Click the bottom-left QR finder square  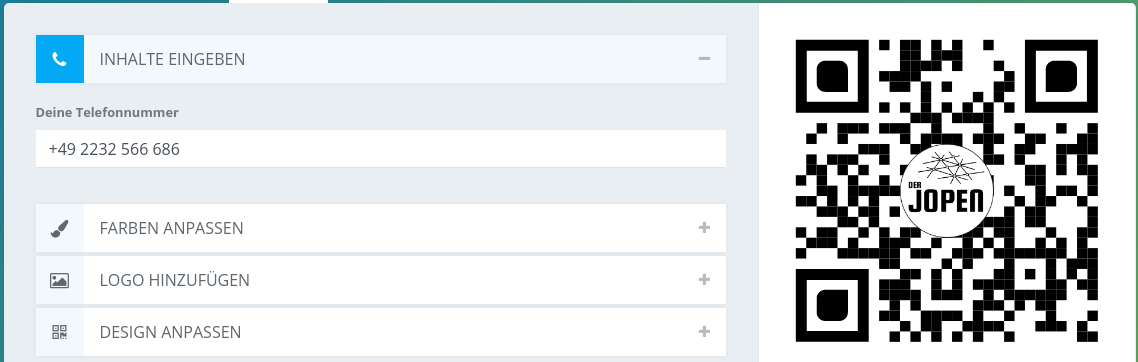832,305
